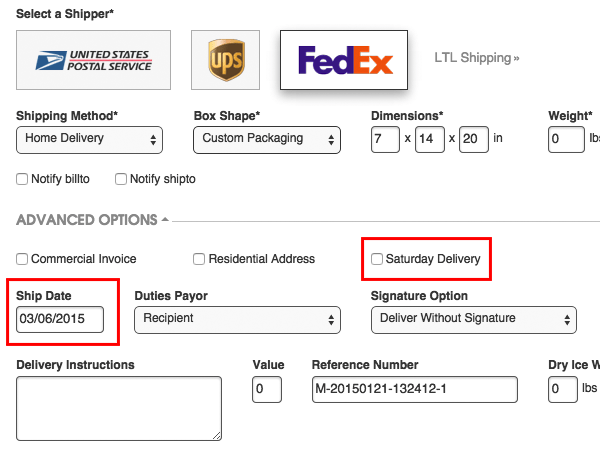Toggle the Residential Address checkbox
600x450 pixels.
point(199,259)
